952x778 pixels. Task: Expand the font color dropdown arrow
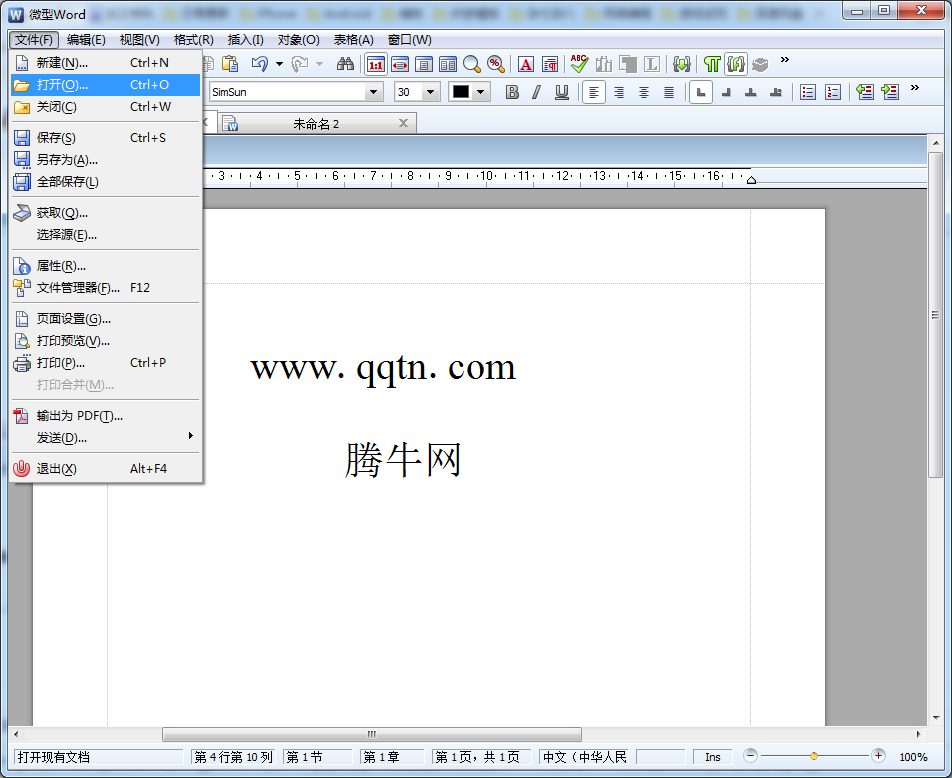[481, 92]
